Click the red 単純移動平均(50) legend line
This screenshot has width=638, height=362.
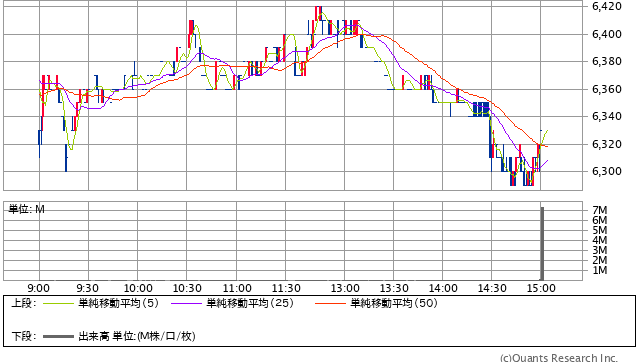click(330, 303)
